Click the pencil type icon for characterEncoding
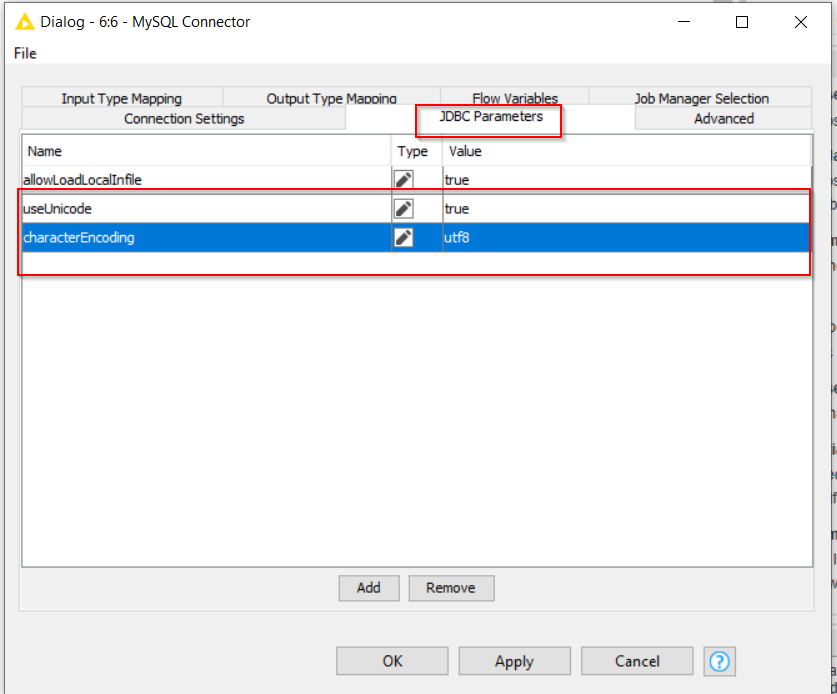 pyautogui.click(x=404, y=237)
